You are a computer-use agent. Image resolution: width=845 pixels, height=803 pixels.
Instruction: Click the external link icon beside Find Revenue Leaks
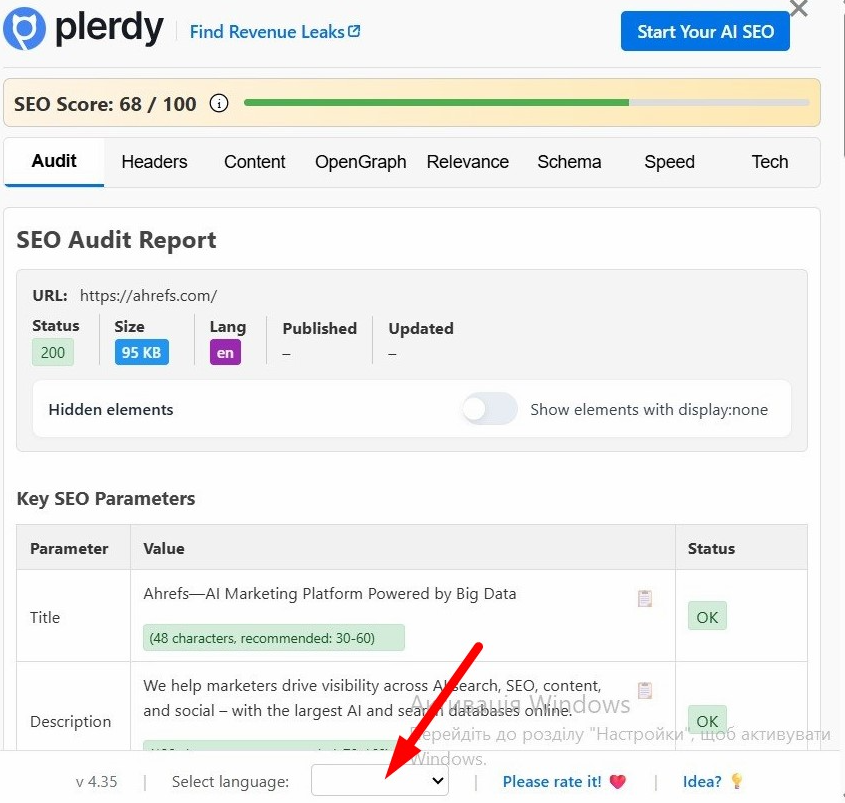[355, 31]
